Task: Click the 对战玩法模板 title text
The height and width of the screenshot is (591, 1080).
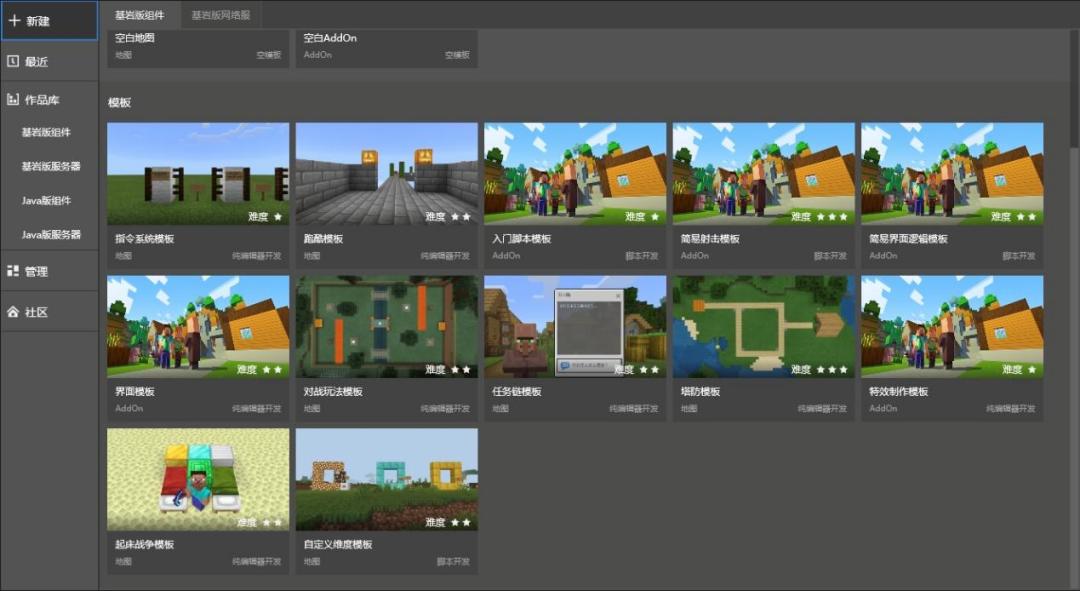Action: coord(333,391)
